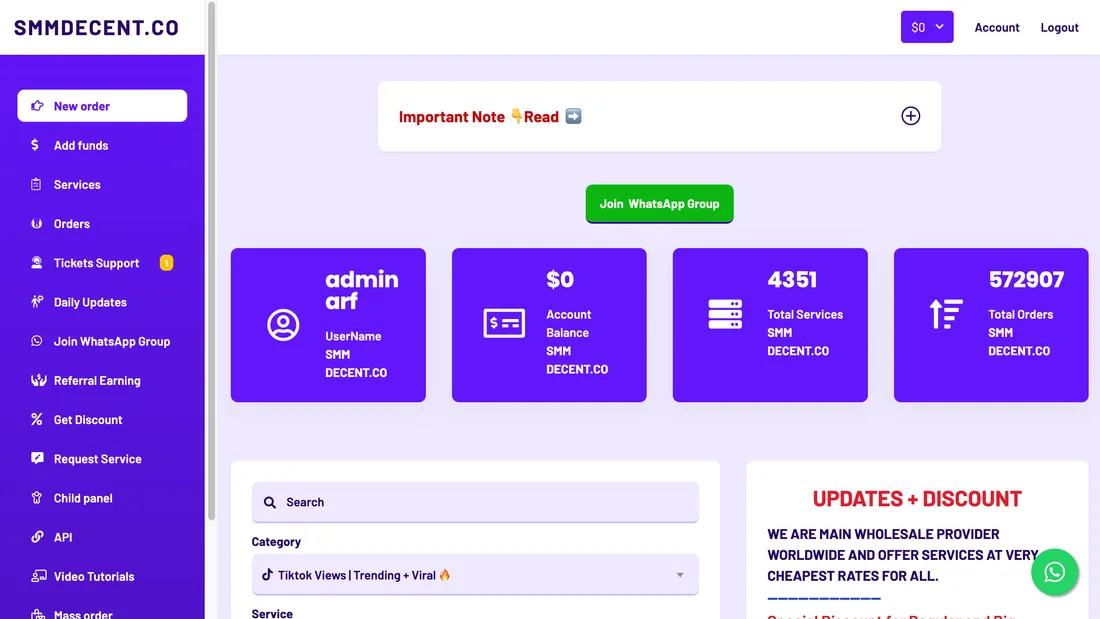Click the sort arrow icon on the Total Orders card
Screen dimensions: 1100x619
(x=946, y=314)
